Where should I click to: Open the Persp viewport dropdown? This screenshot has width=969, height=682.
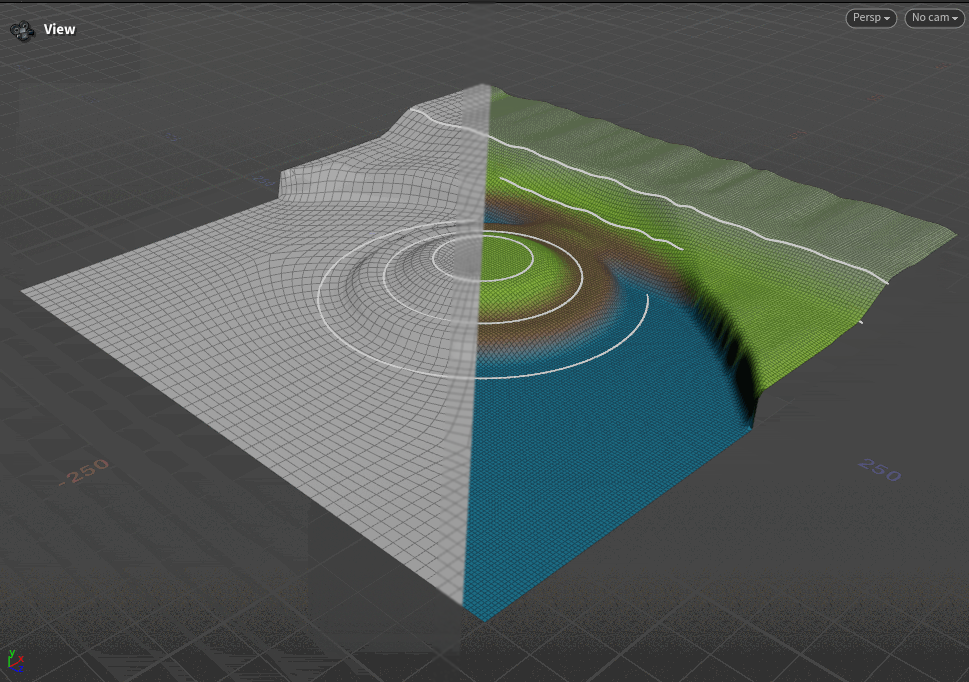[871, 18]
